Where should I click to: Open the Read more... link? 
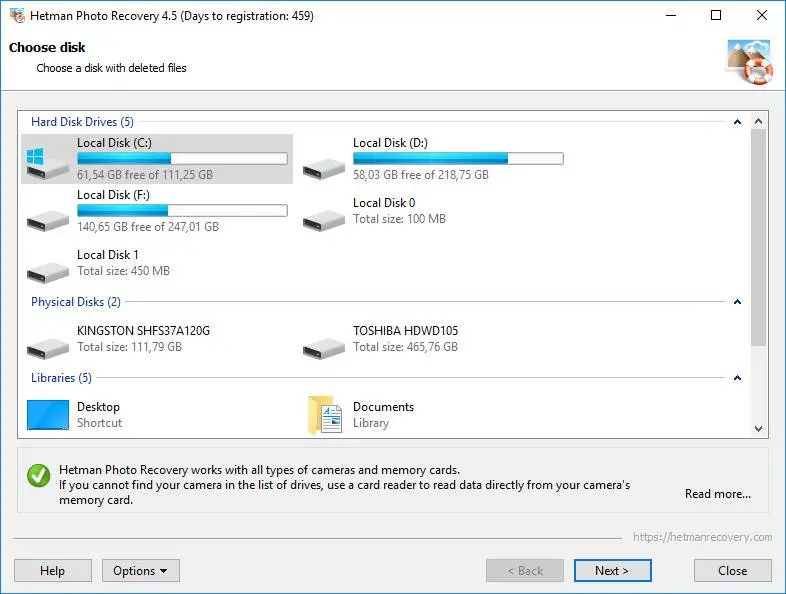point(718,494)
